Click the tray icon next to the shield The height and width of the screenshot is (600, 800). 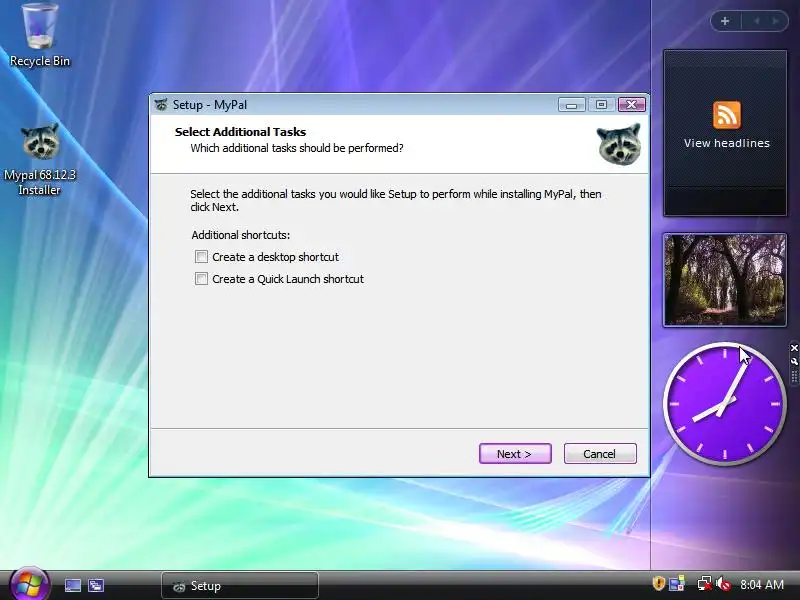pyautogui.click(x=677, y=584)
